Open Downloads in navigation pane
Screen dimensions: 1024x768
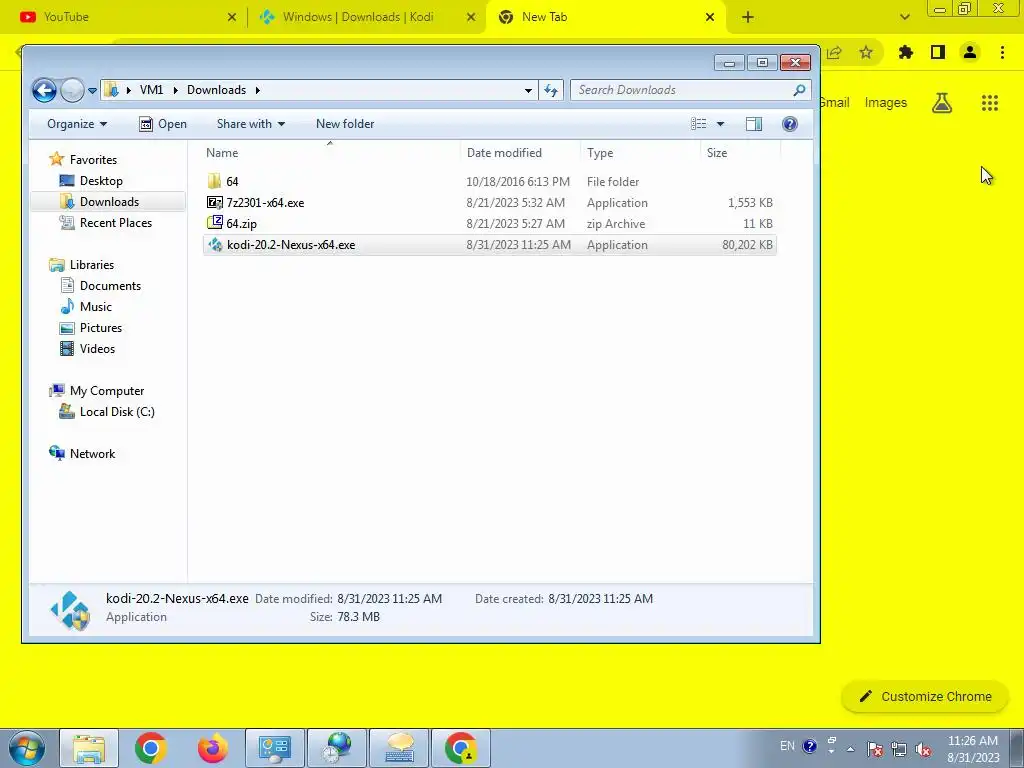coord(99,202)
